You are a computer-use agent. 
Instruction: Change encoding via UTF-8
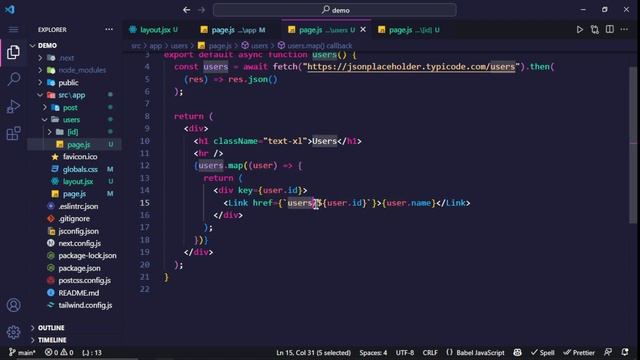pyautogui.click(x=404, y=352)
